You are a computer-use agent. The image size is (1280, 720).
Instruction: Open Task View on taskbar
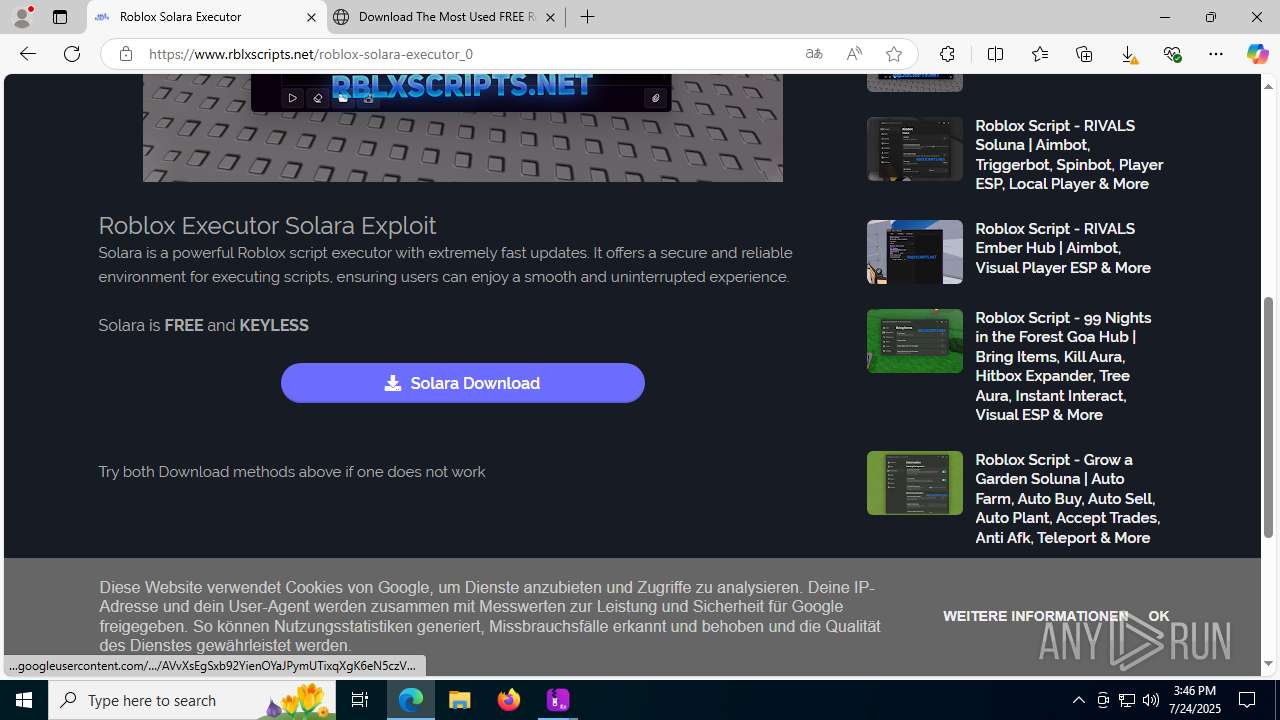point(360,700)
